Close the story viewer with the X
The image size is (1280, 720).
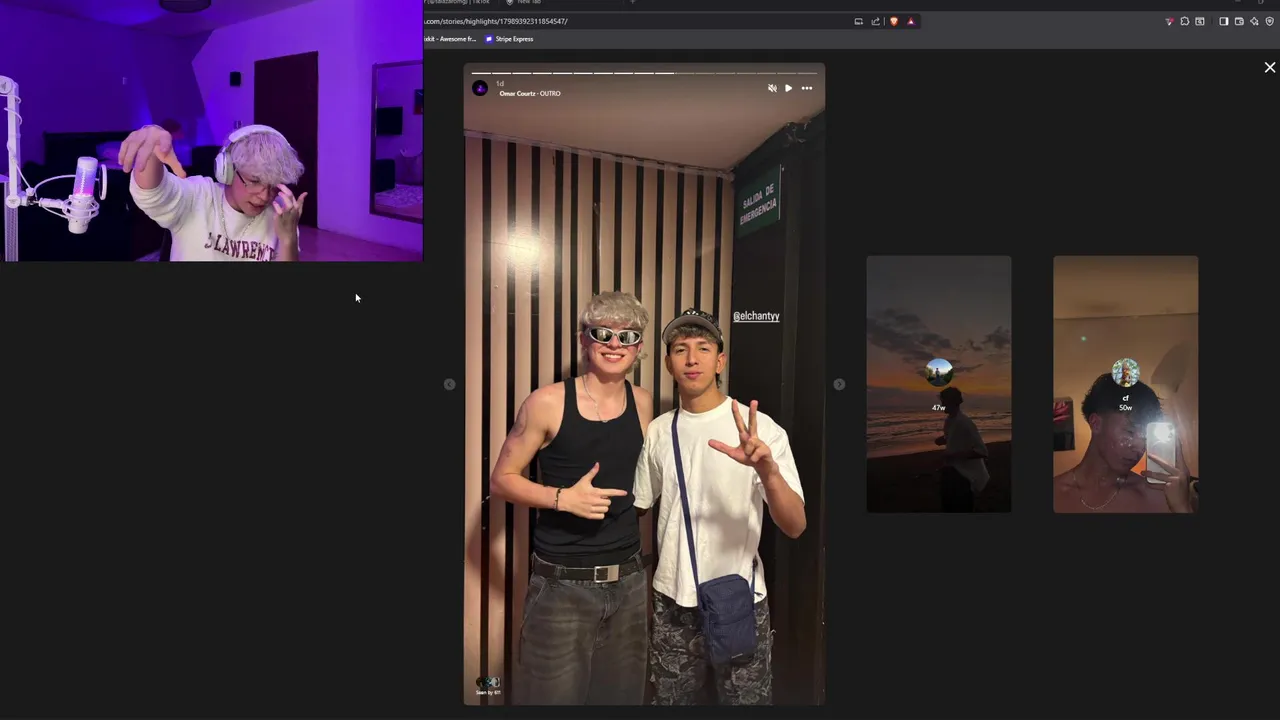[x=1270, y=67]
